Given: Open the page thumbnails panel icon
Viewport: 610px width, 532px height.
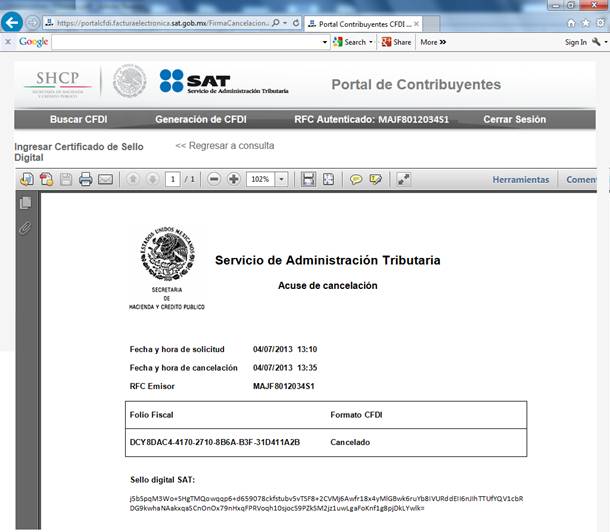Looking at the screenshot, I should 26,203.
